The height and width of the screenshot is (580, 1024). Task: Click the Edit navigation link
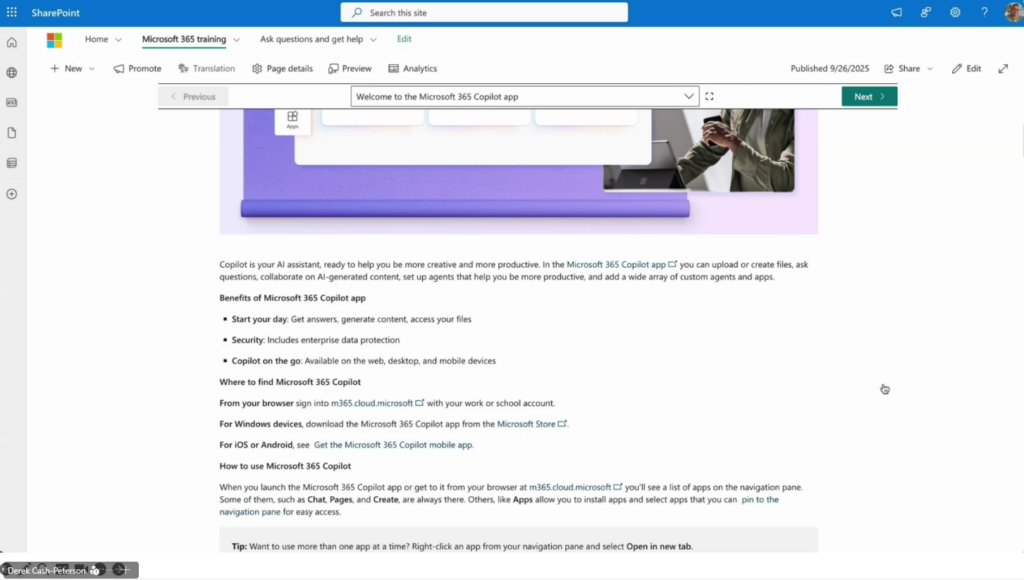[x=404, y=39]
